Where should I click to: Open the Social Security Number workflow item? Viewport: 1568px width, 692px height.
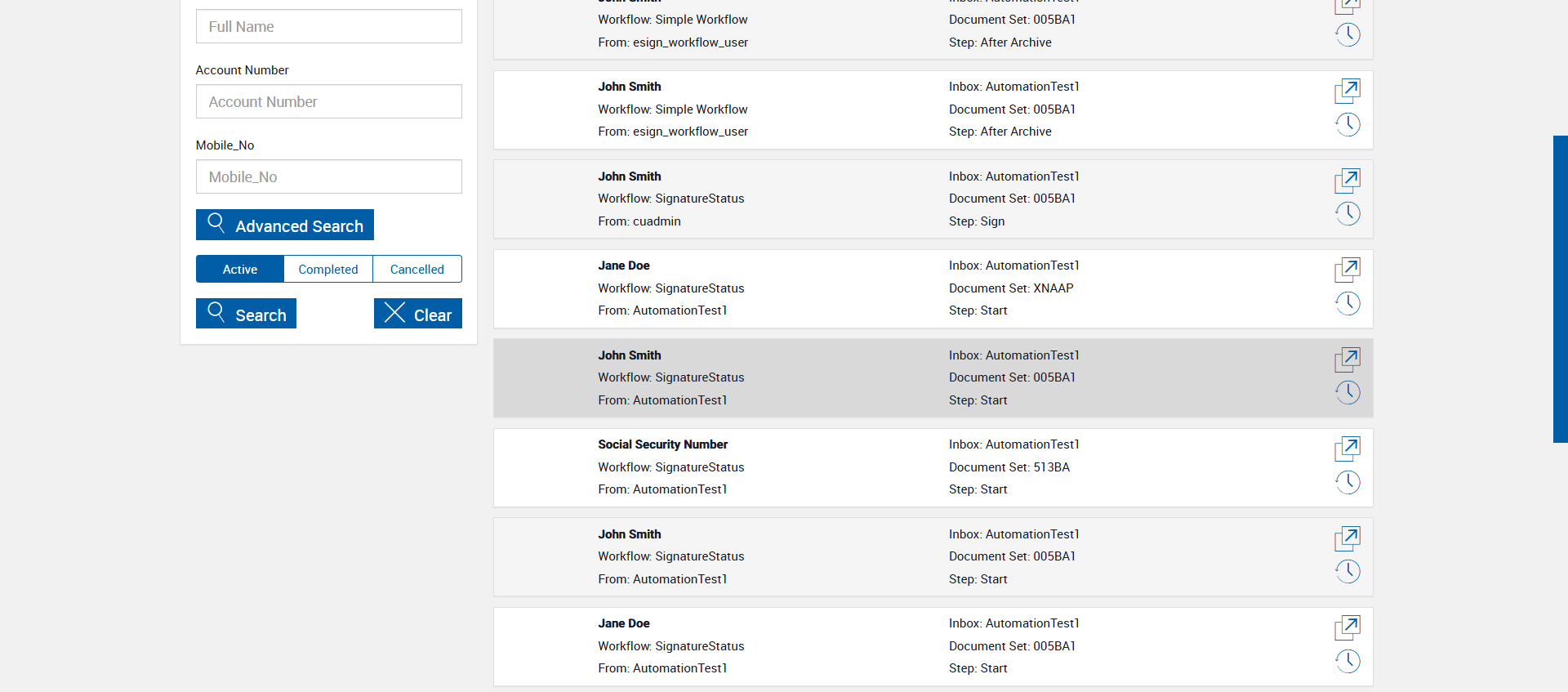pos(1347,448)
